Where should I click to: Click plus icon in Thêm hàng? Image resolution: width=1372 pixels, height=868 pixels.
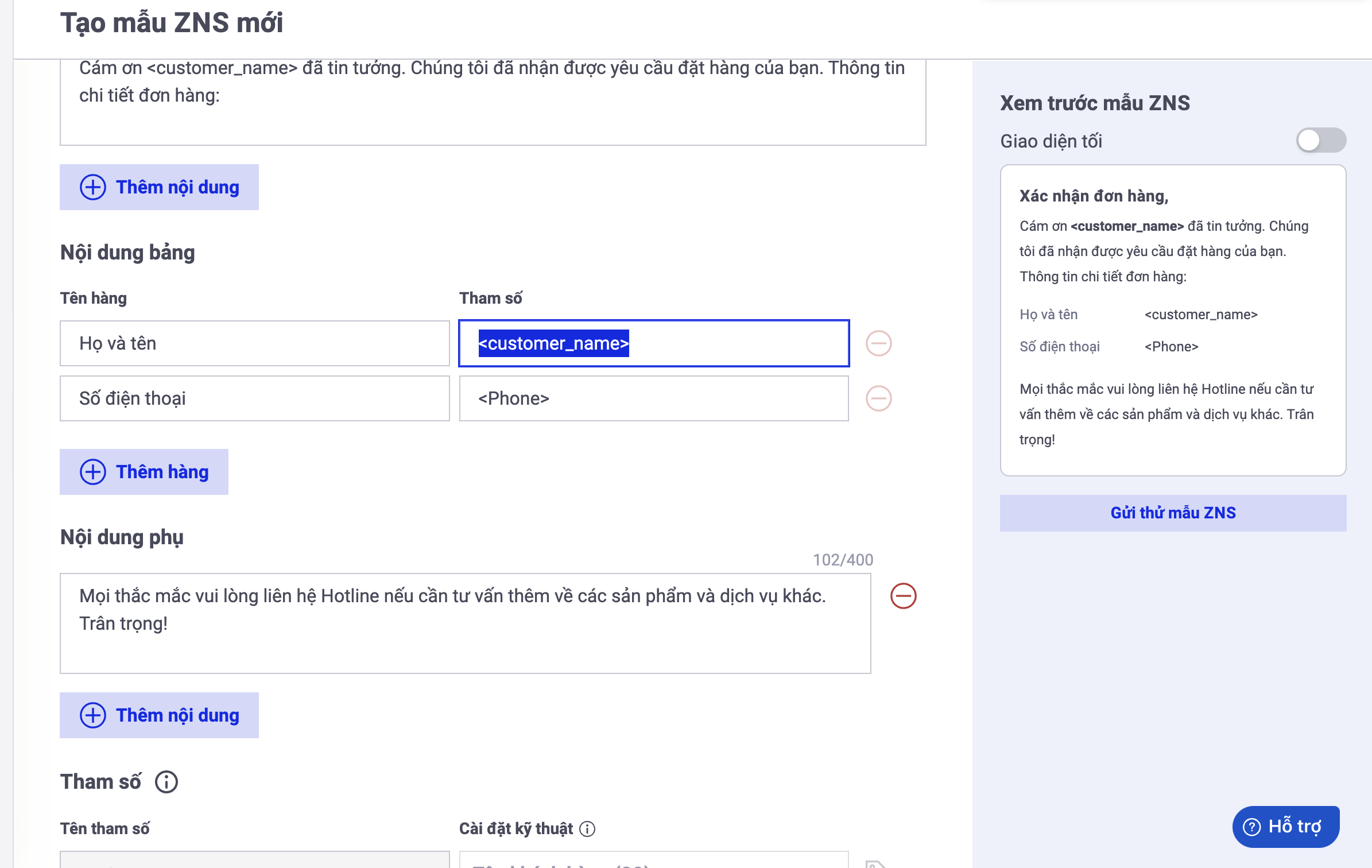(92, 472)
